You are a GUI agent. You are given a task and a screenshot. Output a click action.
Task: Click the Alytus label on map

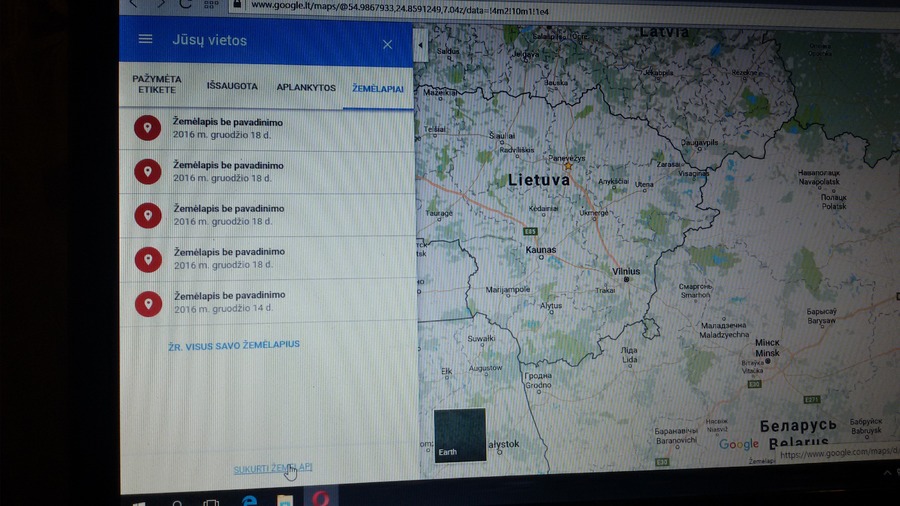click(551, 305)
